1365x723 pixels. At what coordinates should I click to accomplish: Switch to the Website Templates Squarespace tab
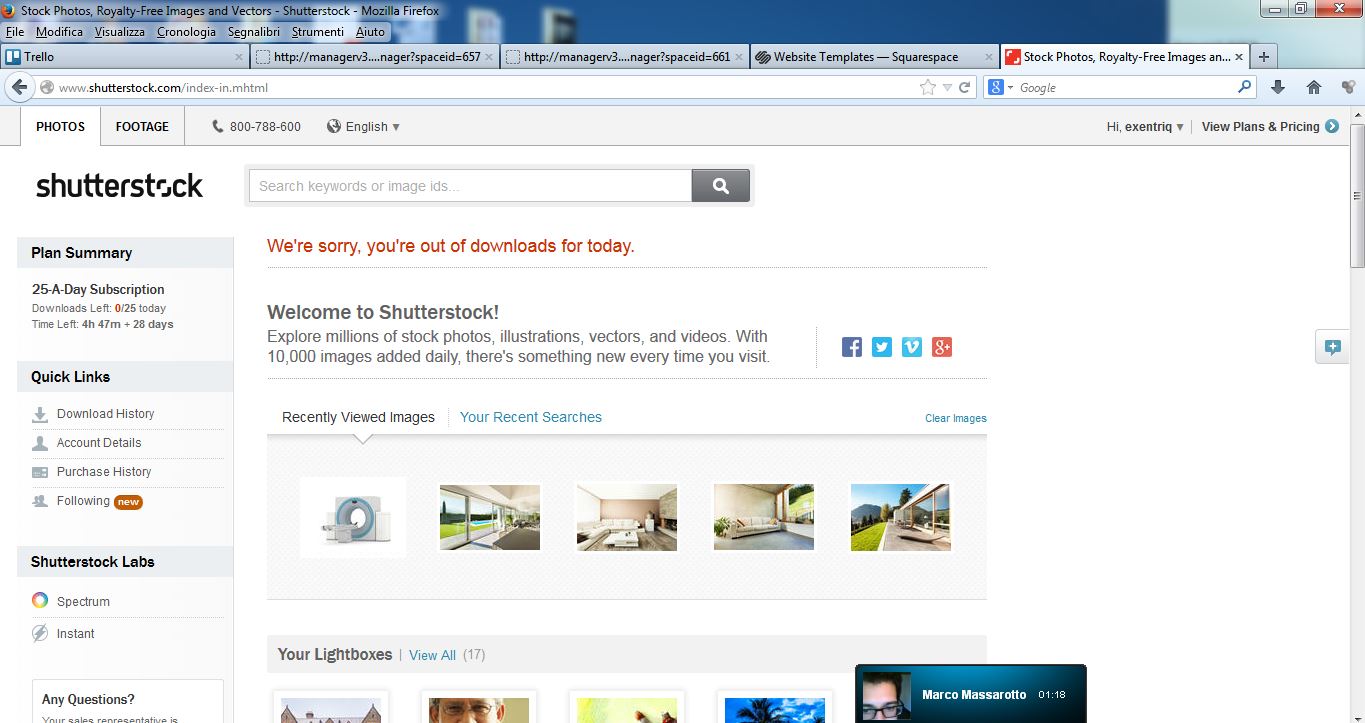click(x=865, y=57)
